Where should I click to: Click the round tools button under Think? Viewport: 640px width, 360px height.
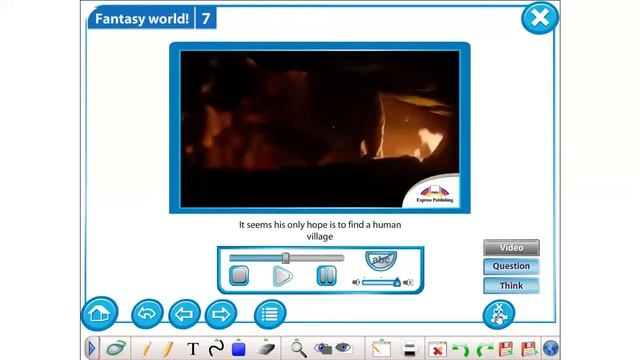(498, 314)
